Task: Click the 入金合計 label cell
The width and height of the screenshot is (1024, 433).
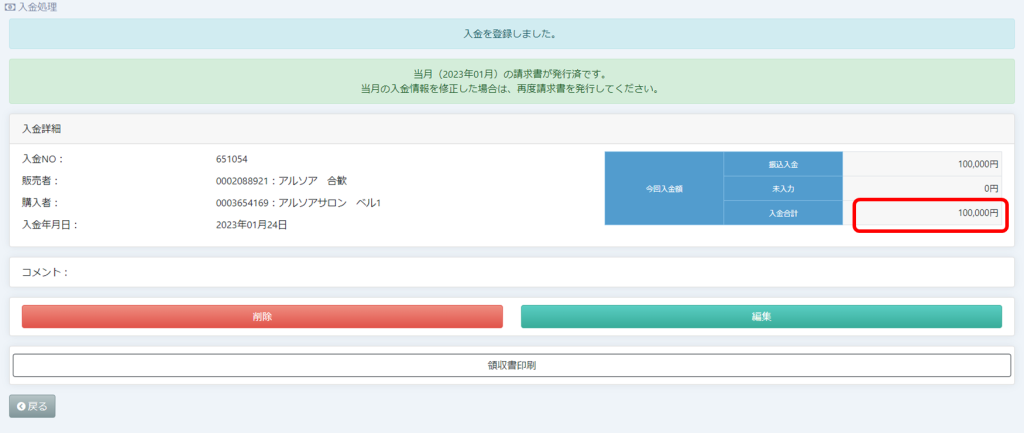Action: (x=783, y=212)
